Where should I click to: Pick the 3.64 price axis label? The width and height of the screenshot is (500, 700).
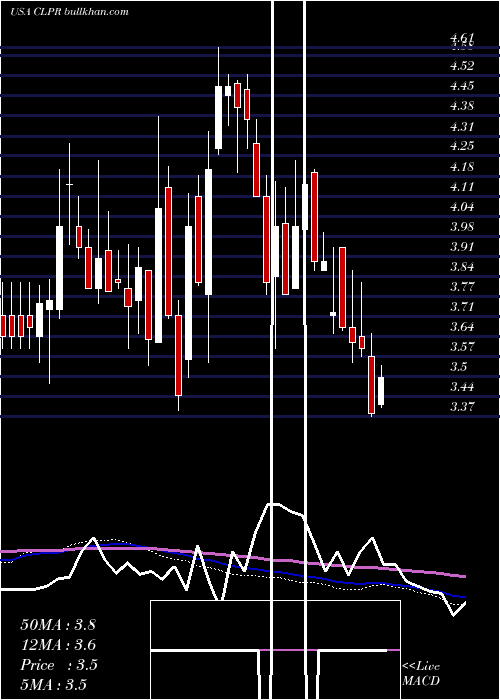pyautogui.click(x=462, y=327)
